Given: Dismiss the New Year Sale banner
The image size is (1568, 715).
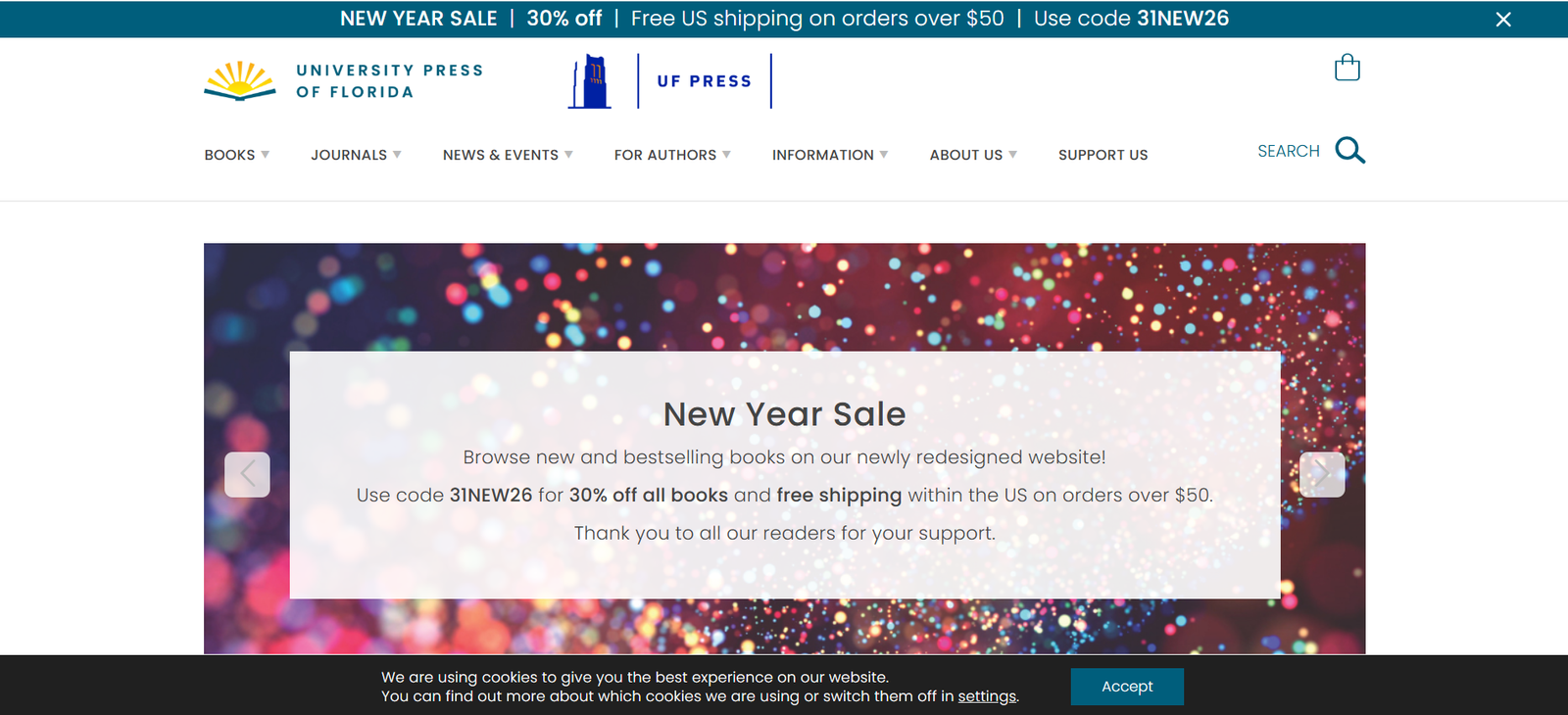Looking at the screenshot, I should (x=1503, y=20).
